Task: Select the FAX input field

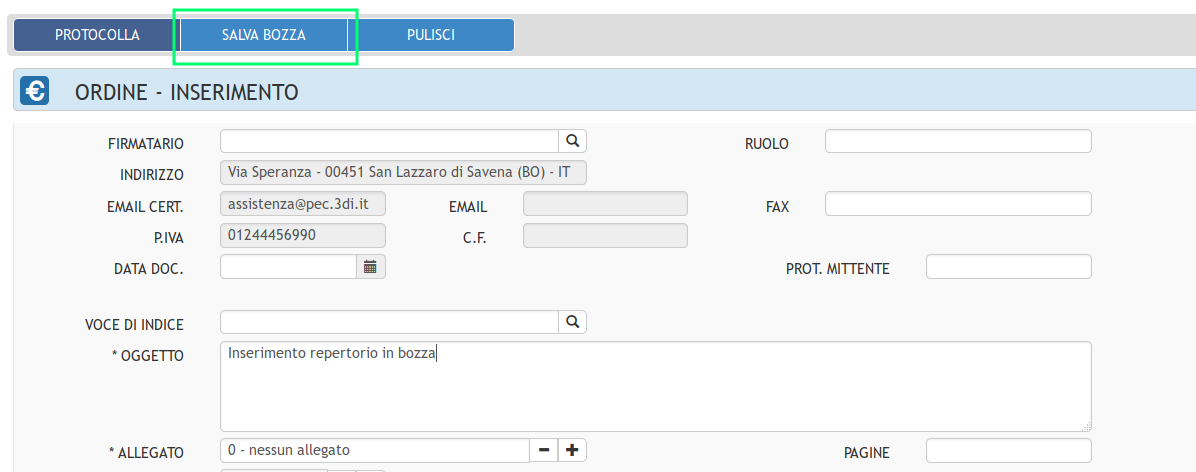Action: [957, 204]
